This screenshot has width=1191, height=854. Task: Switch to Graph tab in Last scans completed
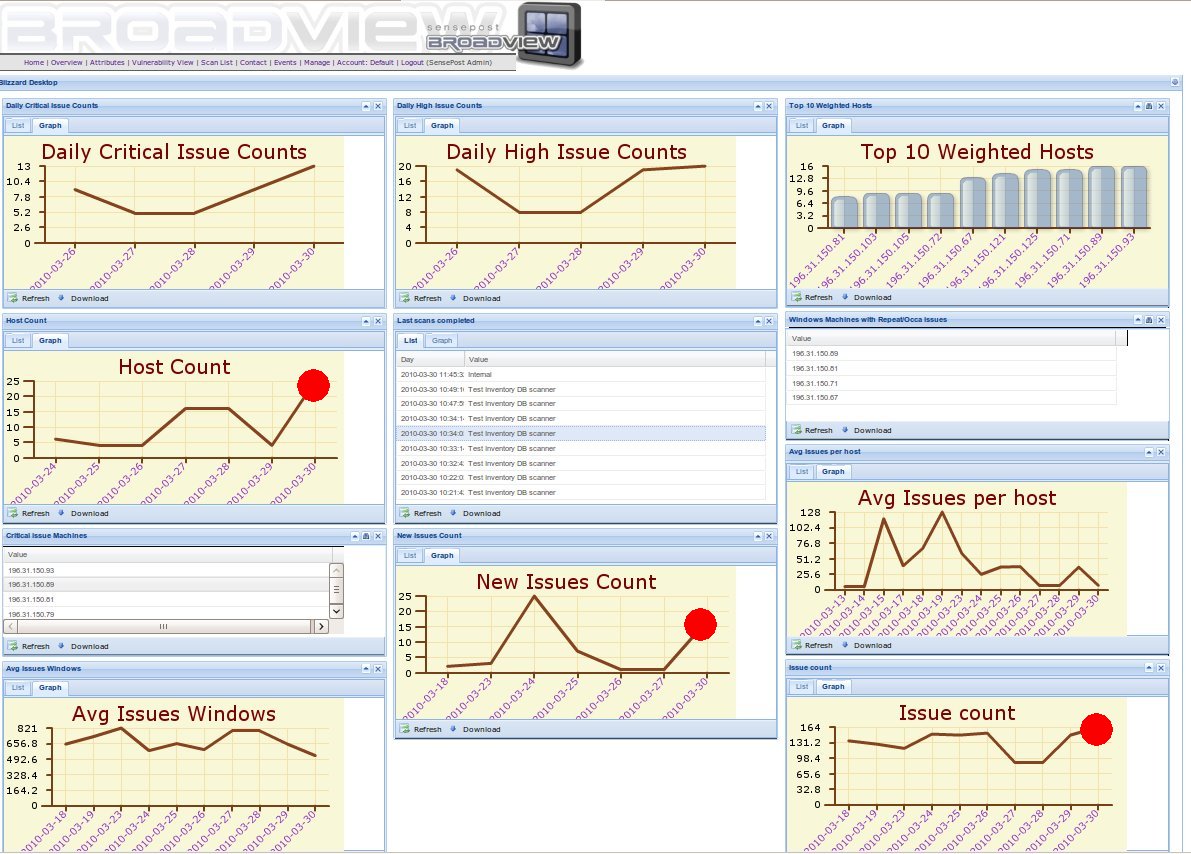442,341
